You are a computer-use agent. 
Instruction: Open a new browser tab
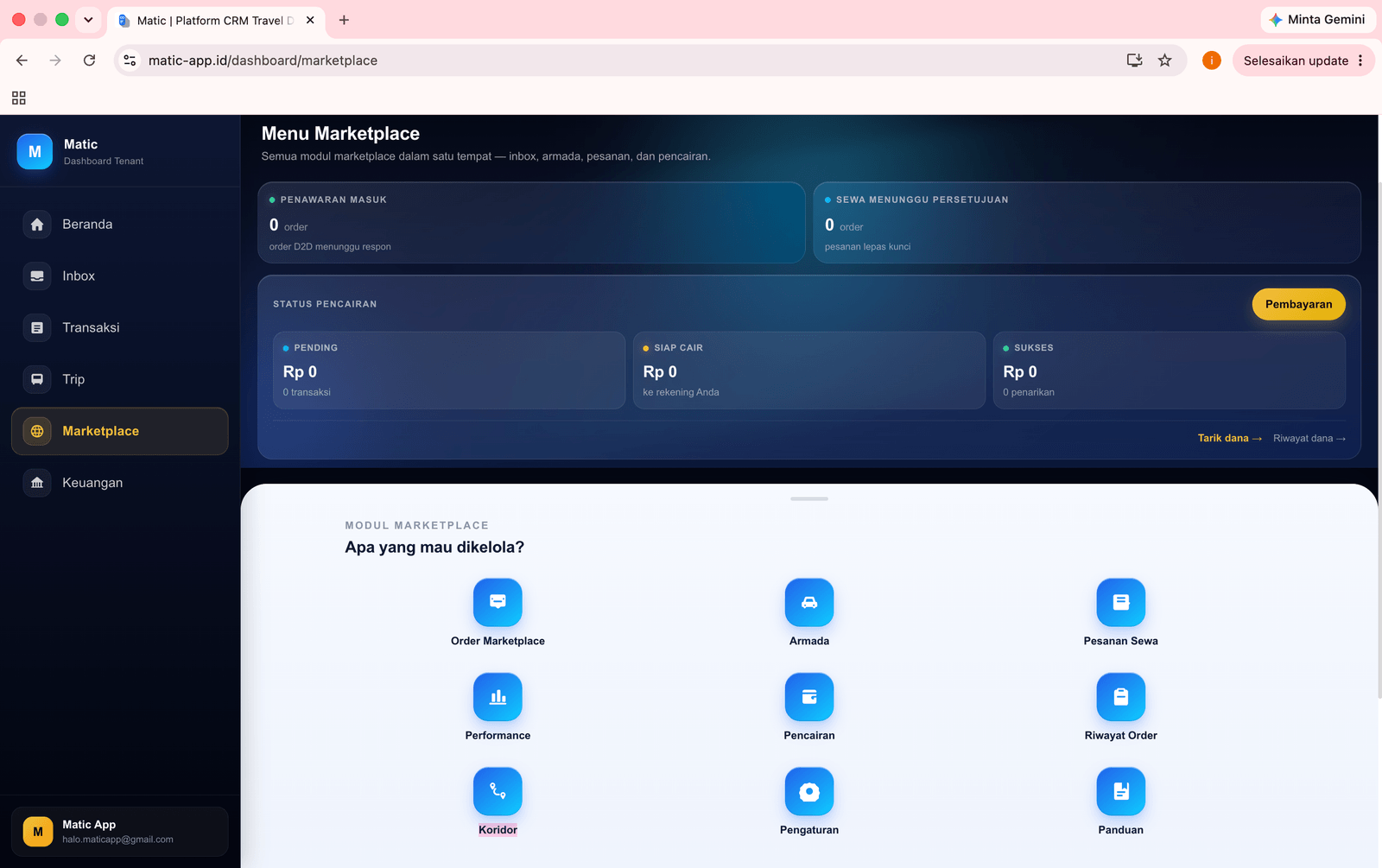click(344, 20)
